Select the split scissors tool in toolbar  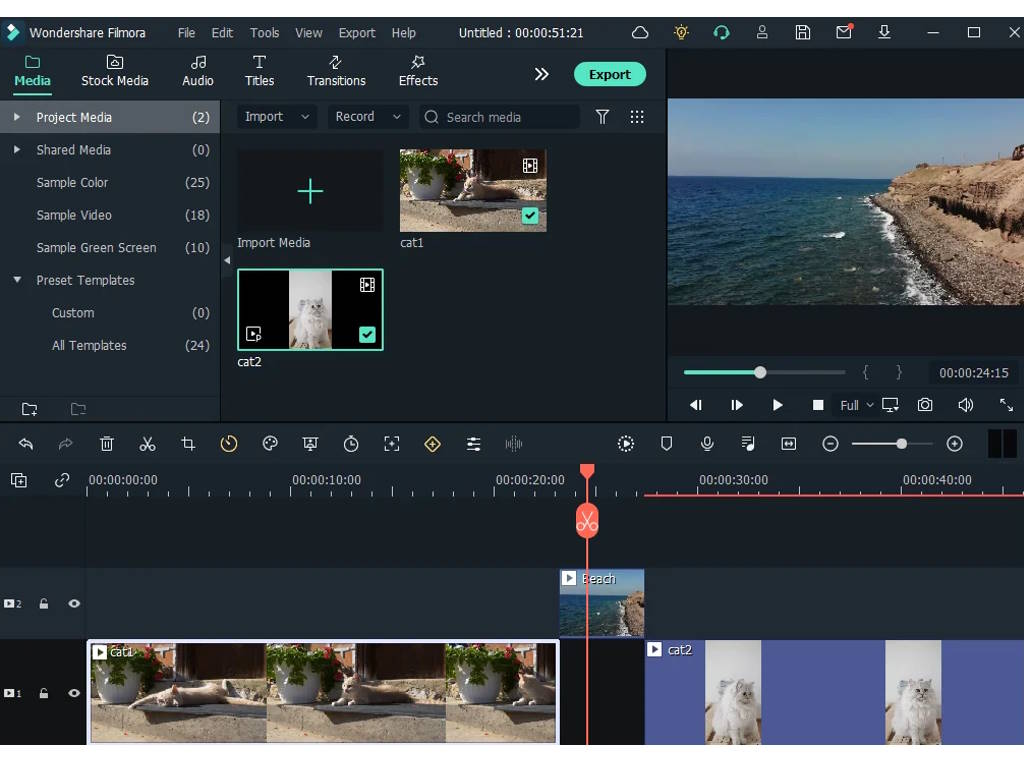tap(148, 444)
